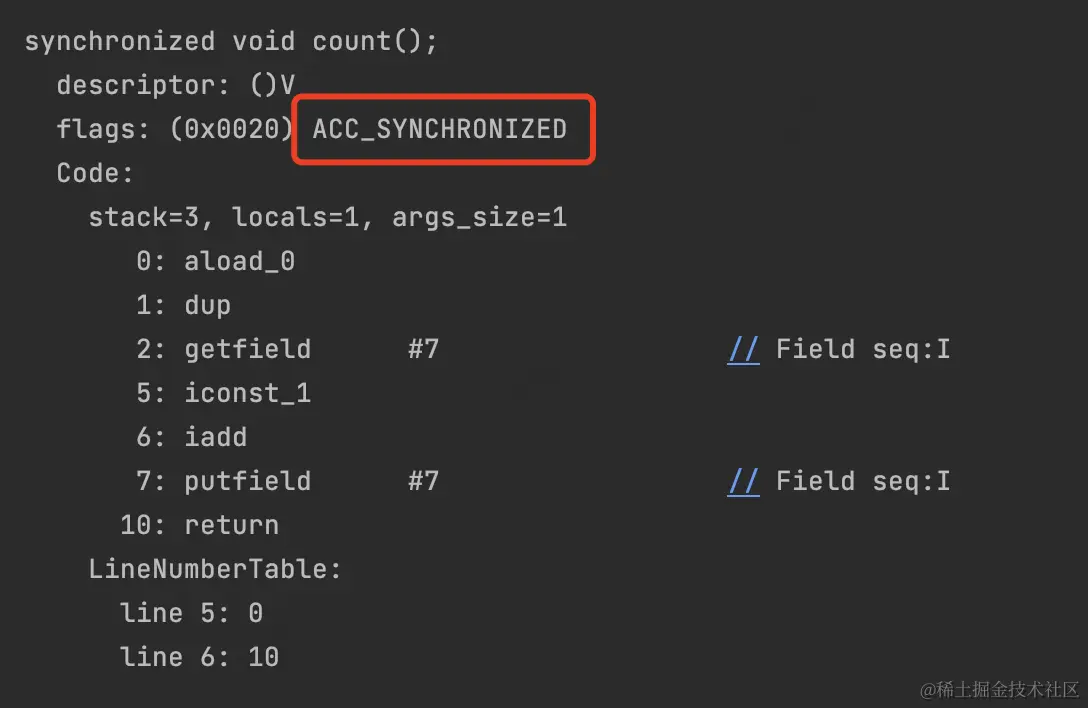This screenshot has width=1088, height=708.
Task: Click the line 5: 0 entry
Action: [x=192, y=613]
